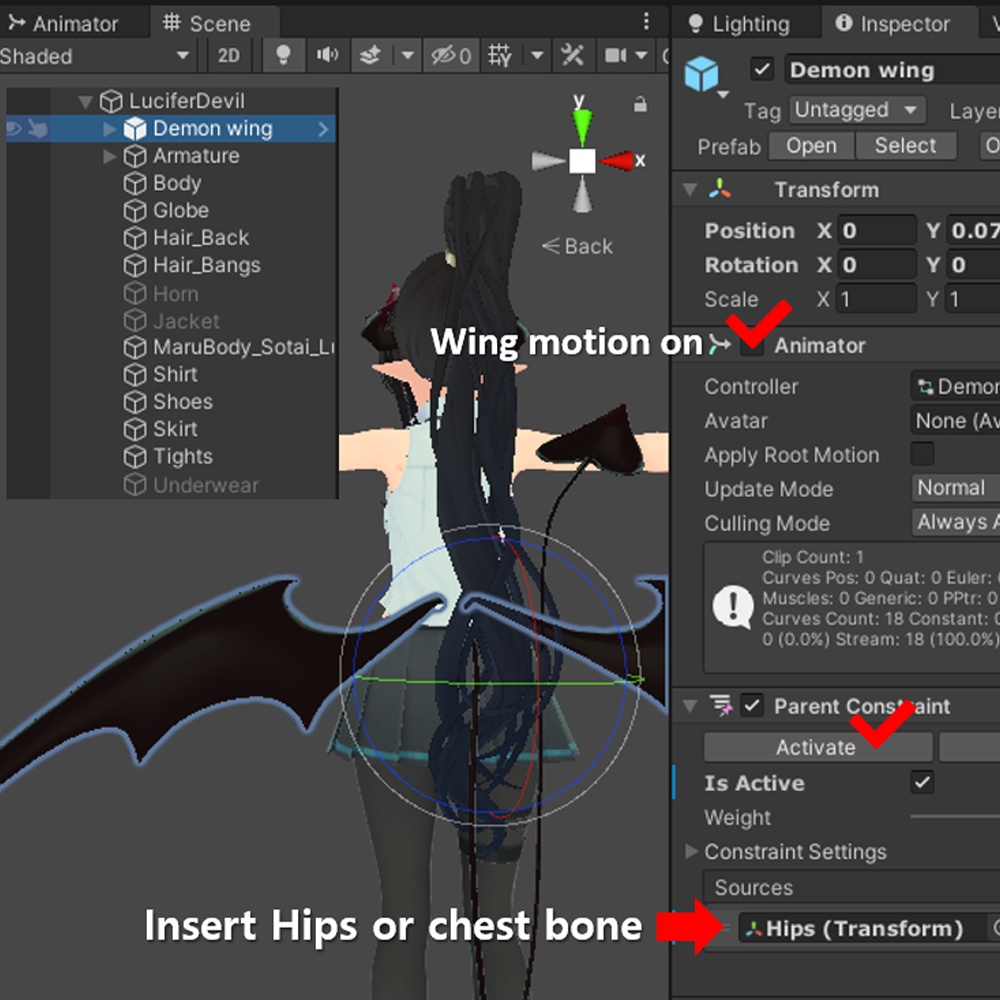Open grid settings dropdown arrow
Viewport: 1000px width, 1000px height.
point(537,56)
